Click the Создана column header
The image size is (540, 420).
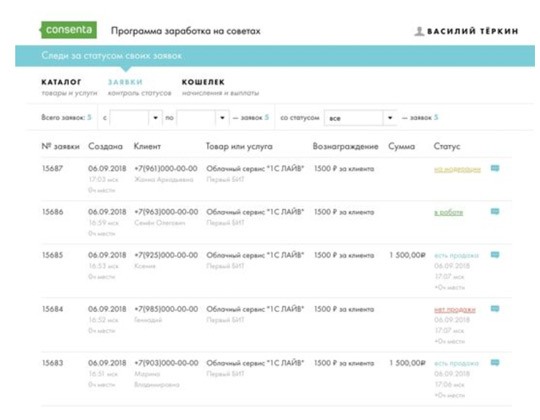(x=105, y=146)
